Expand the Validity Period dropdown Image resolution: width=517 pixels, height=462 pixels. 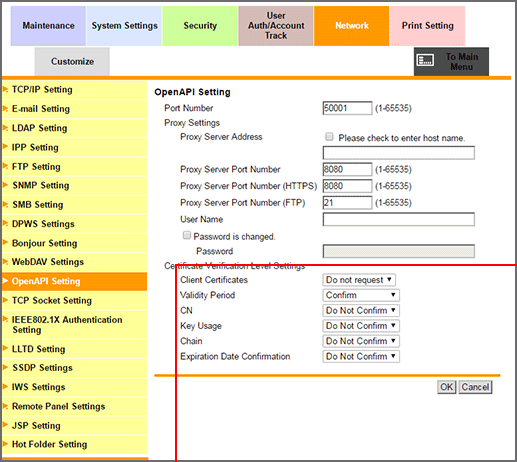point(361,295)
